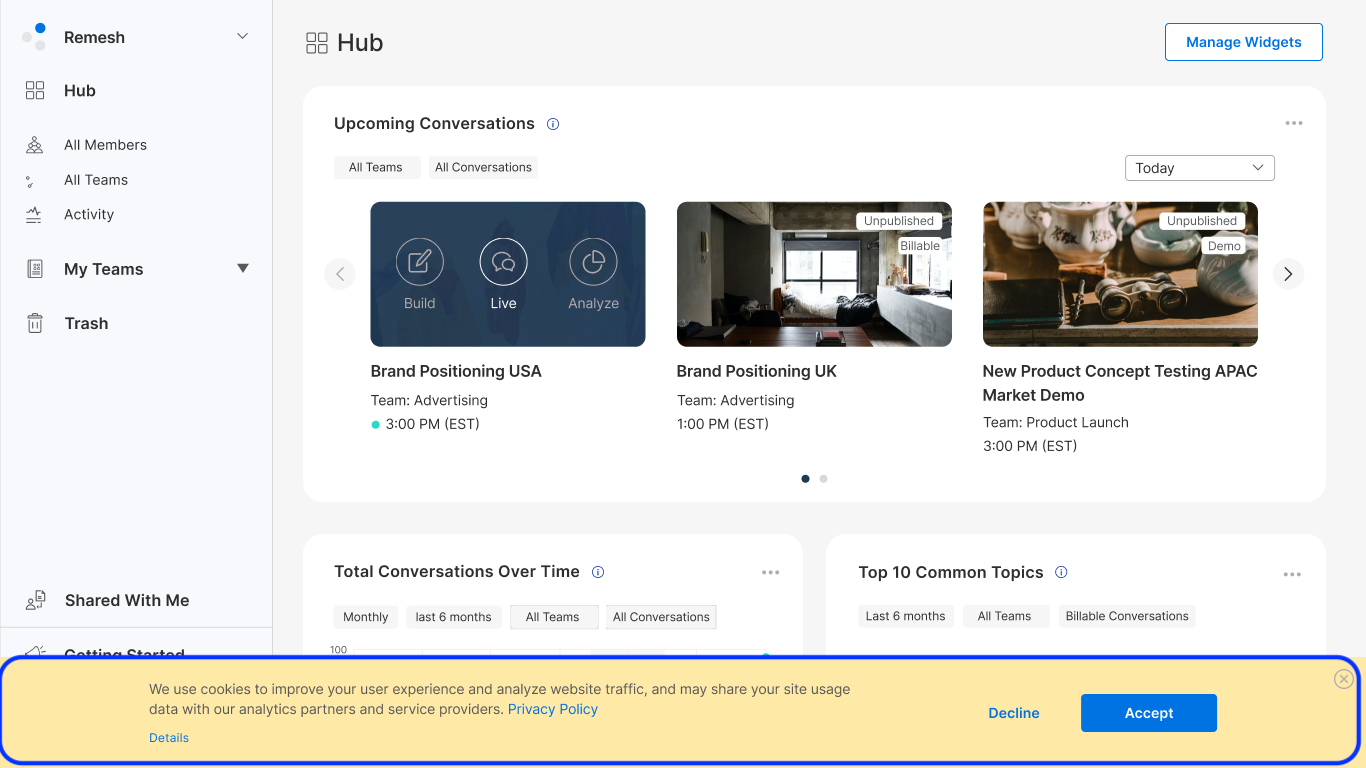Viewport: 1366px width, 768px height.
Task: Click the Demo badge on APAC card
Action: pos(1224,246)
